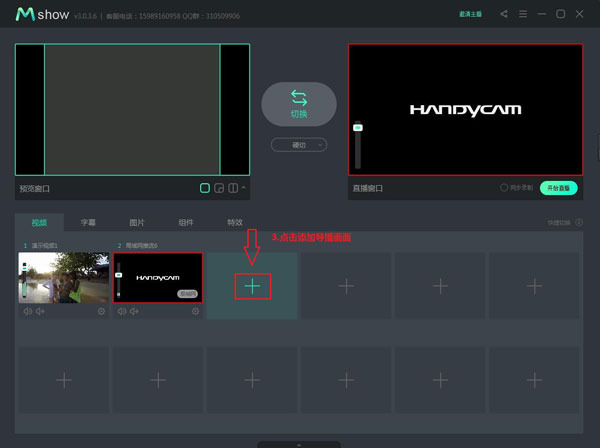The width and height of the screenshot is (600, 448).
Task: Switch to the 视频 tab
Action: [39, 223]
